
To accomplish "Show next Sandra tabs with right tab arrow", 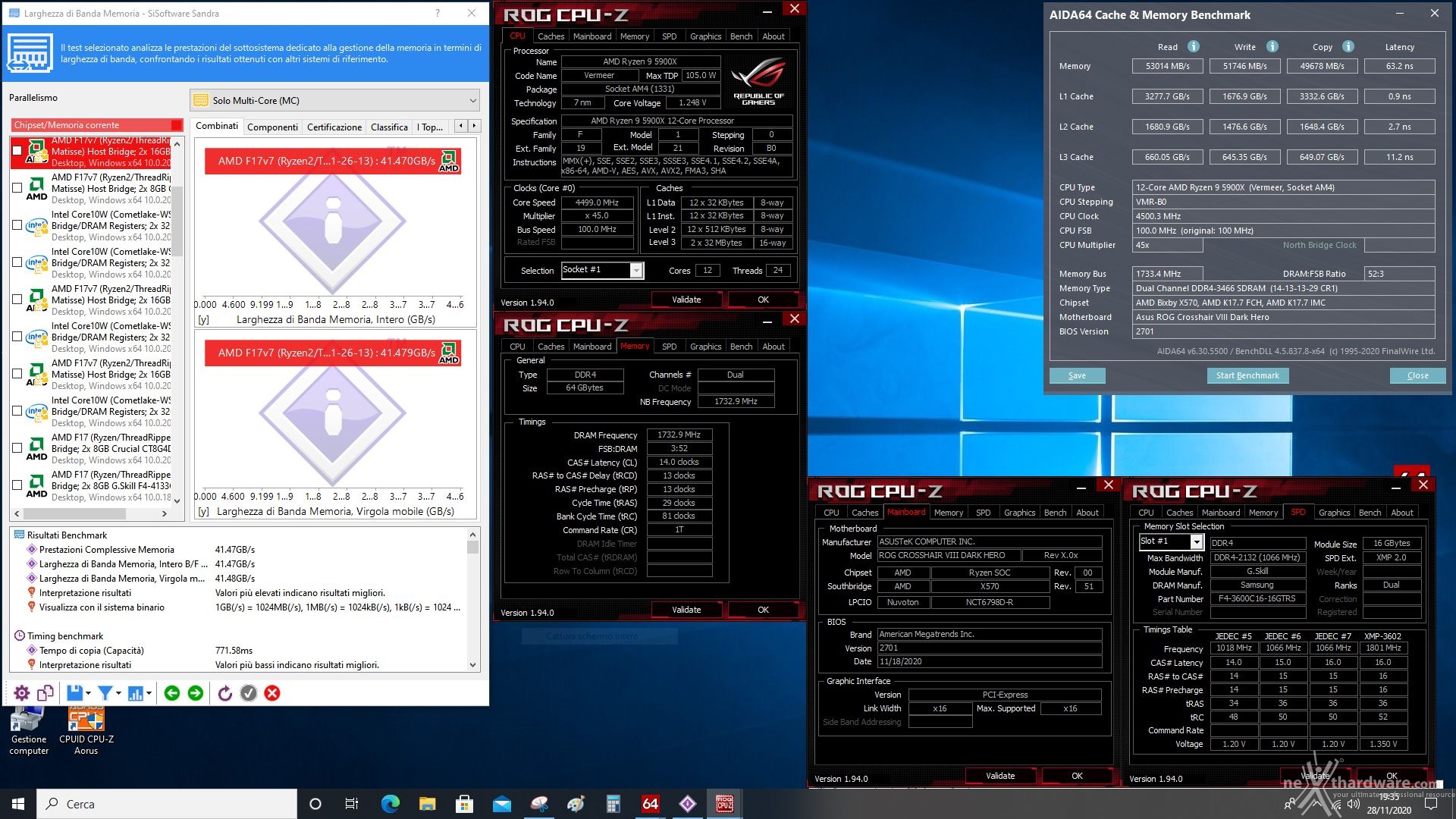I will coord(475,126).
